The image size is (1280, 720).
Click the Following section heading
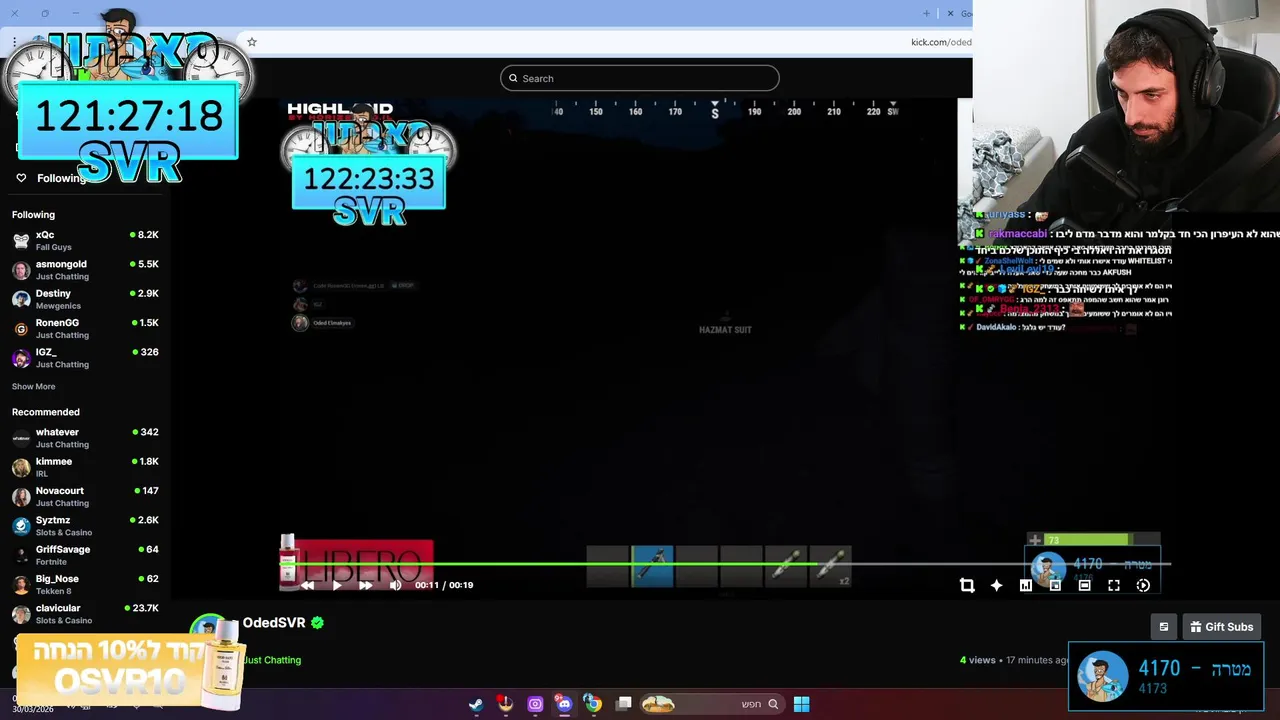33,215
